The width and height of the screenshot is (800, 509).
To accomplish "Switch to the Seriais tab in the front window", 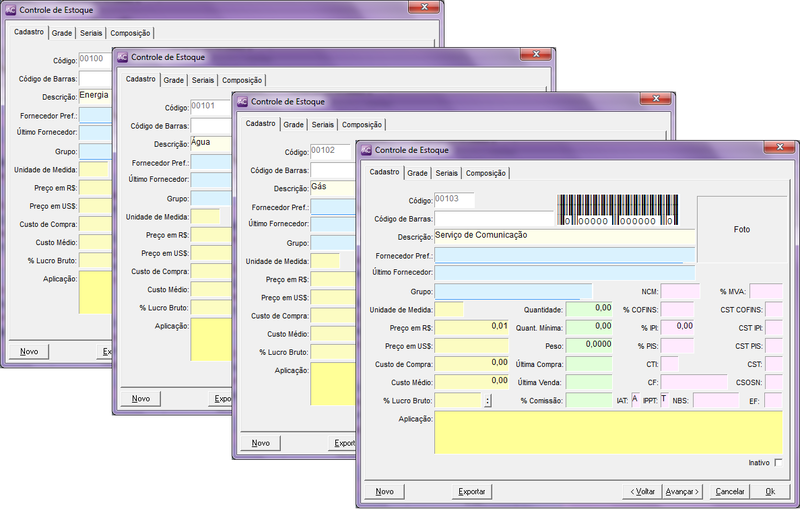I will click(447, 173).
